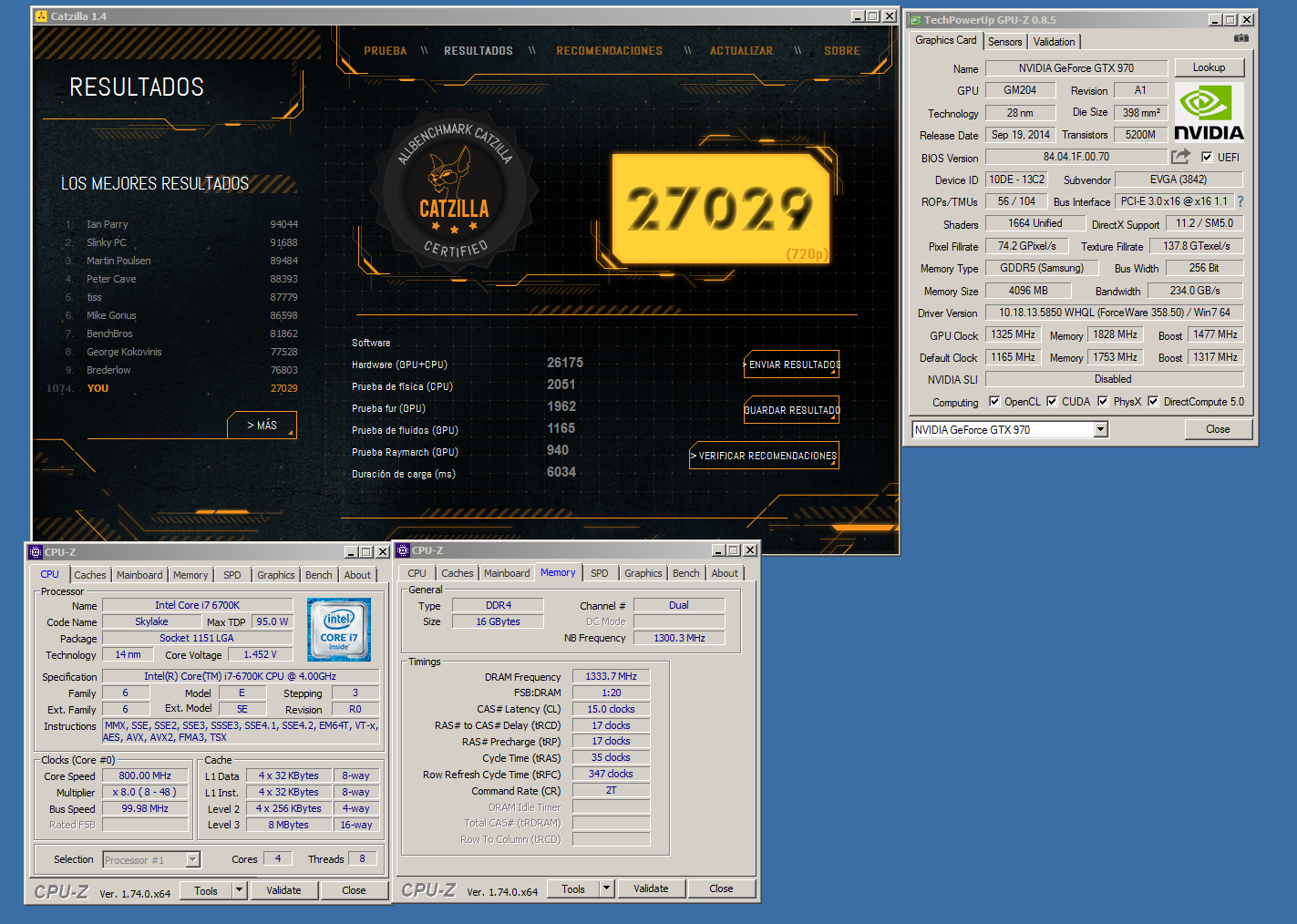Click the GPU-Z screenshot camera icon
Screen dimensions: 1297x924
(x=1240, y=38)
